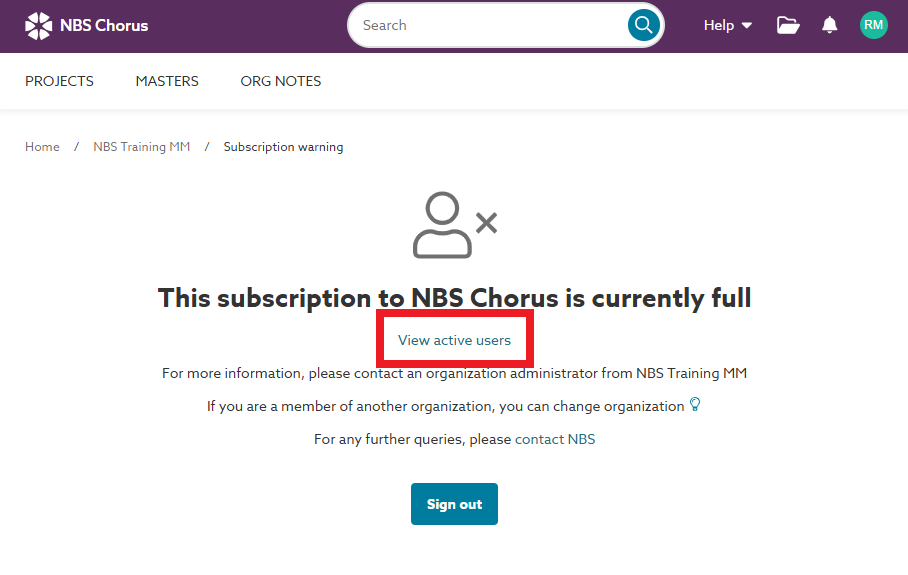Click the NBS Chorus snowflake logo icon

pyautogui.click(x=38, y=26)
